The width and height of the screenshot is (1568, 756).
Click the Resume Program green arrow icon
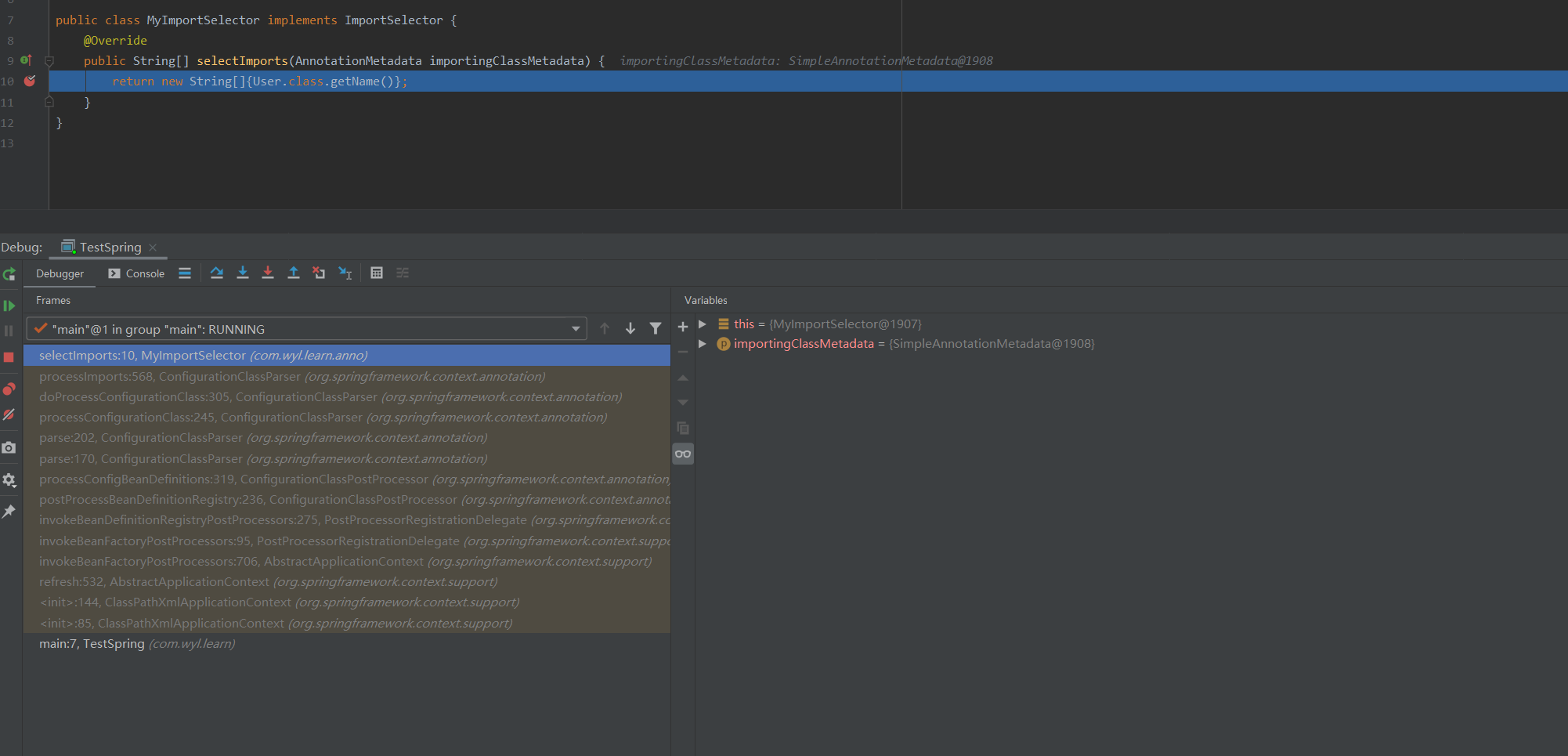(x=9, y=306)
